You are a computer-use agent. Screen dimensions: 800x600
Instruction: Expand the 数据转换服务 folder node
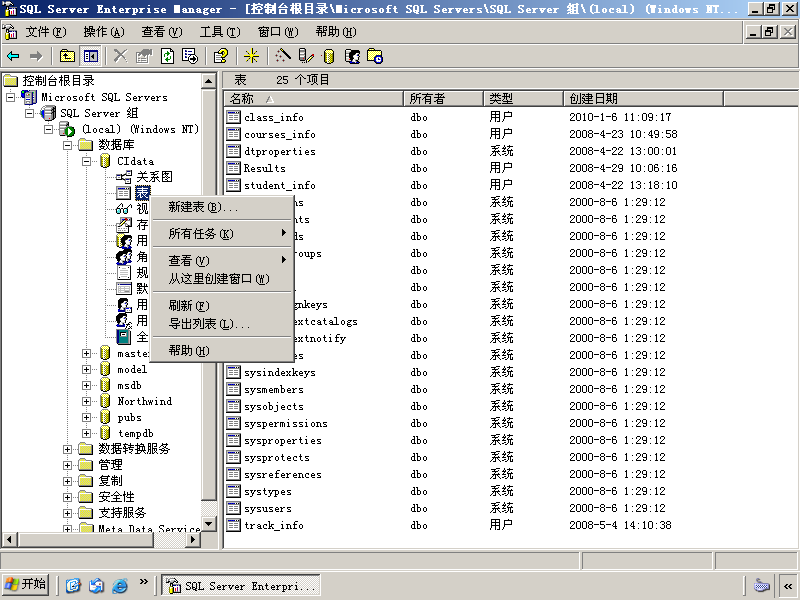(67, 449)
